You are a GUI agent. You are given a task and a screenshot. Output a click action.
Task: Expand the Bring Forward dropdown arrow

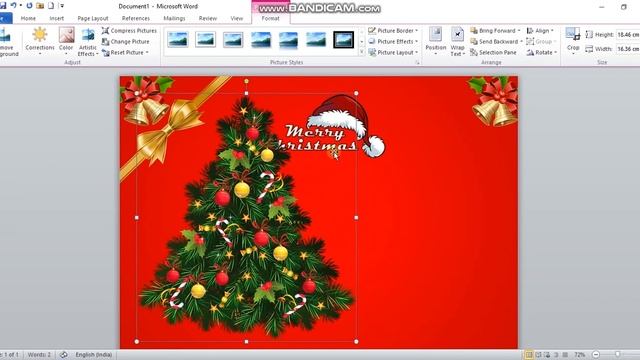point(519,31)
